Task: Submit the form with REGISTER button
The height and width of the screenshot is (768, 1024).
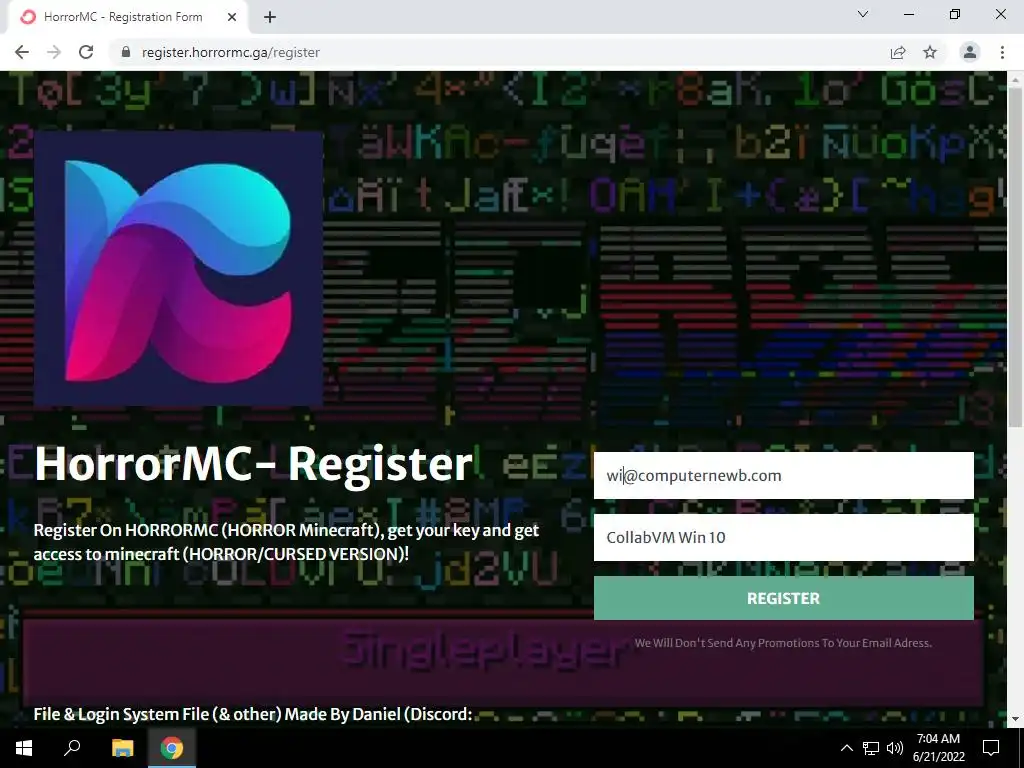Action: pos(784,598)
